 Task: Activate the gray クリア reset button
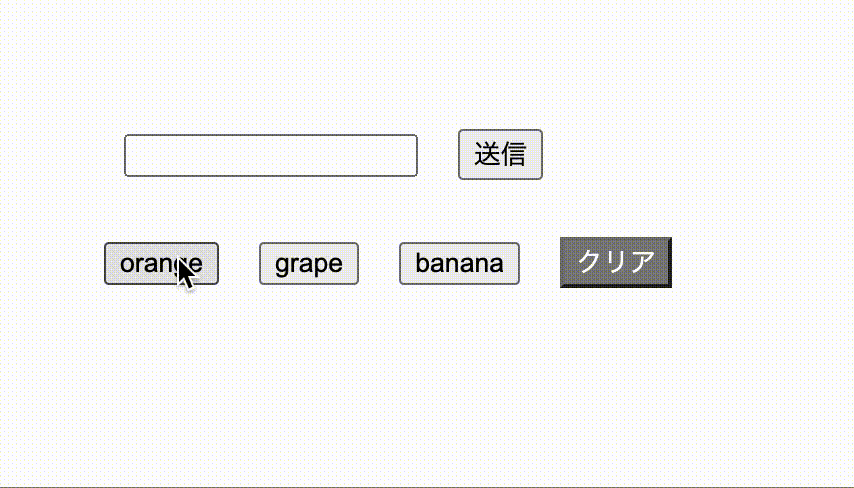(615, 262)
